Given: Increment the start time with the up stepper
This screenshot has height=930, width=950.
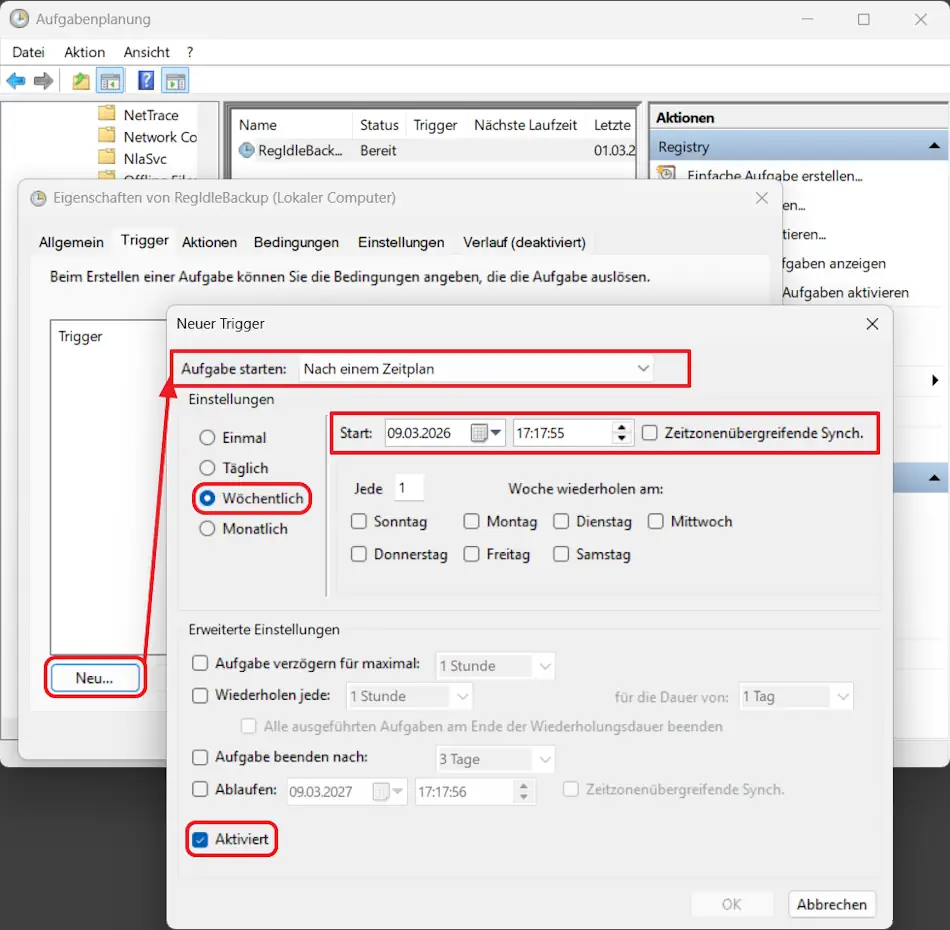Looking at the screenshot, I should pos(621,427).
